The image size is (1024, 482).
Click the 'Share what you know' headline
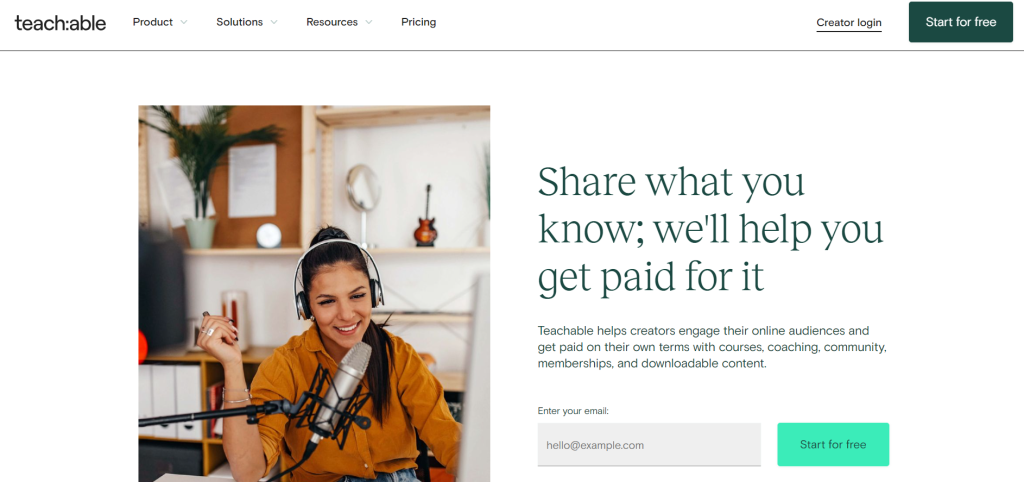[x=710, y=230]
